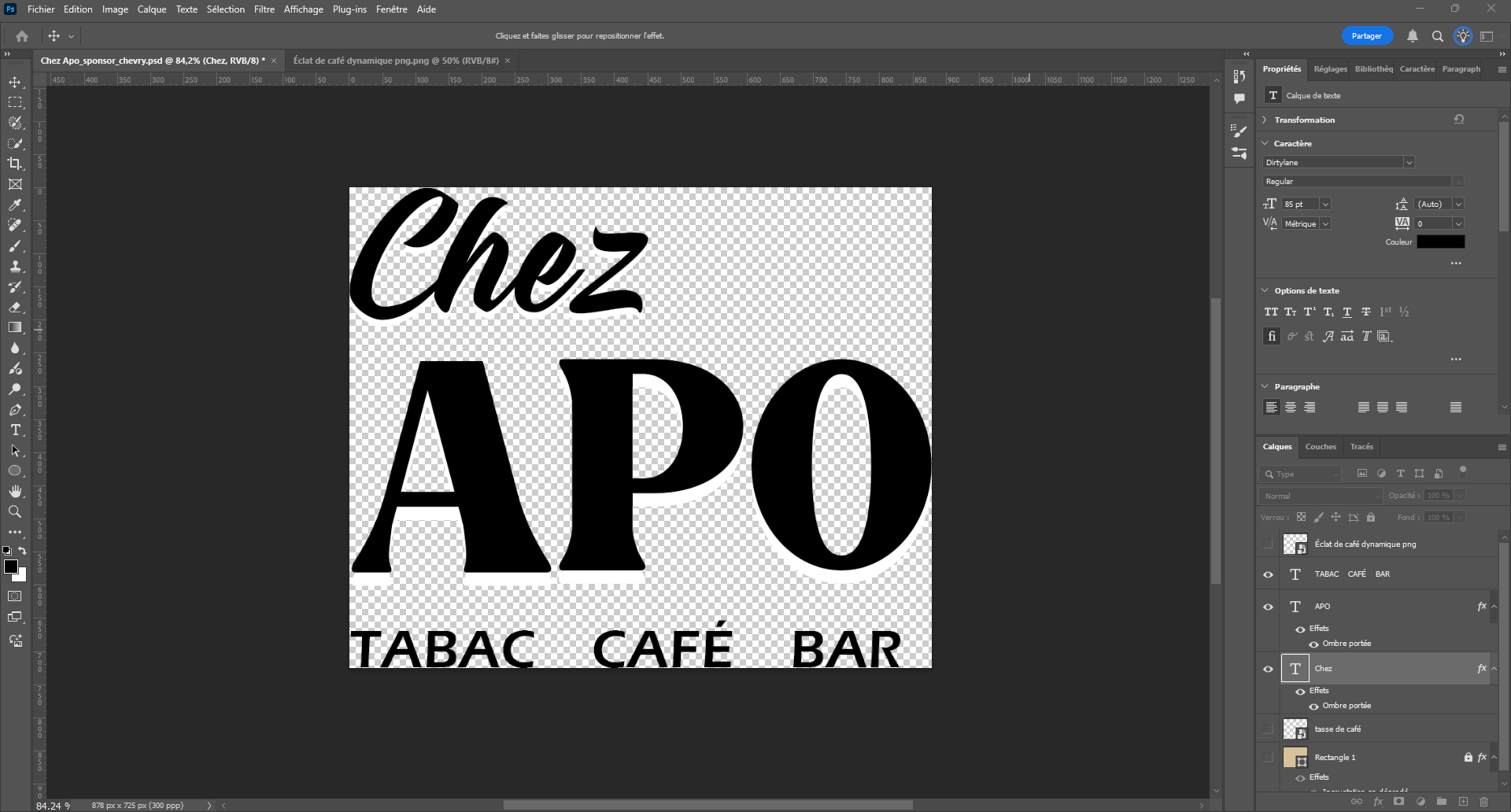Viewport: 1511px width, 812px height.
Task: Toggle Ombre portée effect on APO layer
Action: pos(1313,644)
